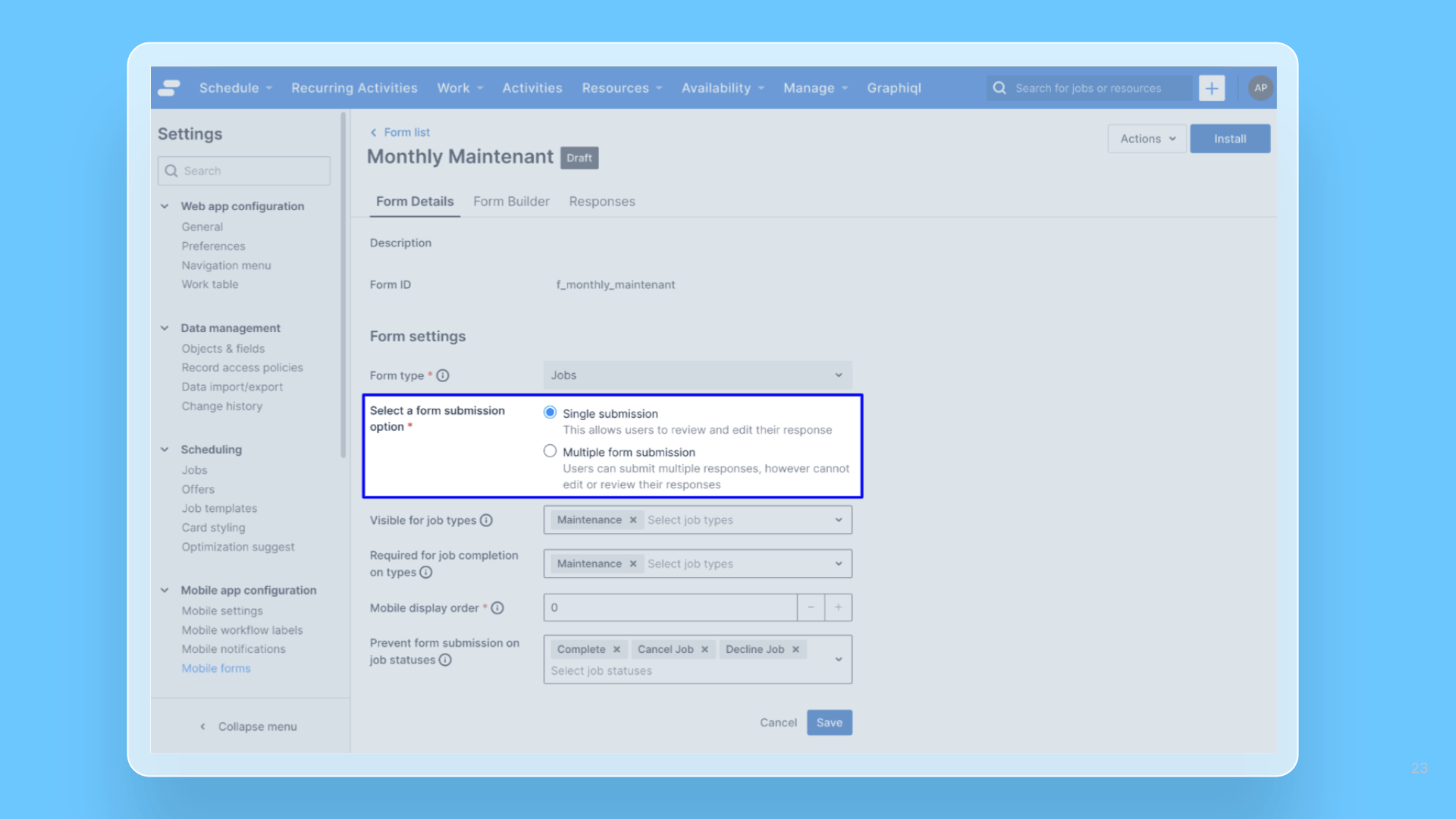Collapse Data management section
This screenshot has height=819, width=1456.
(165, 328)
